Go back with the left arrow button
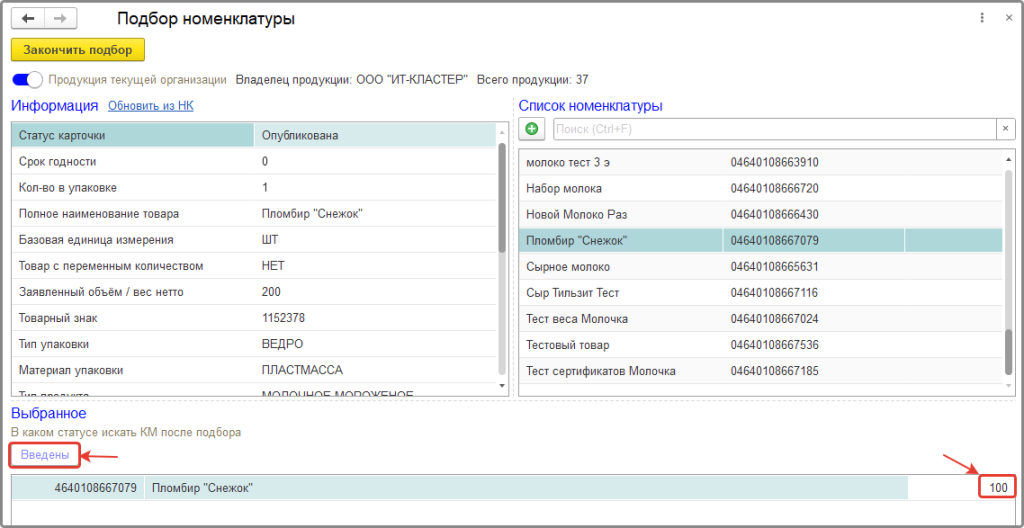 click(x=28, y=19)
